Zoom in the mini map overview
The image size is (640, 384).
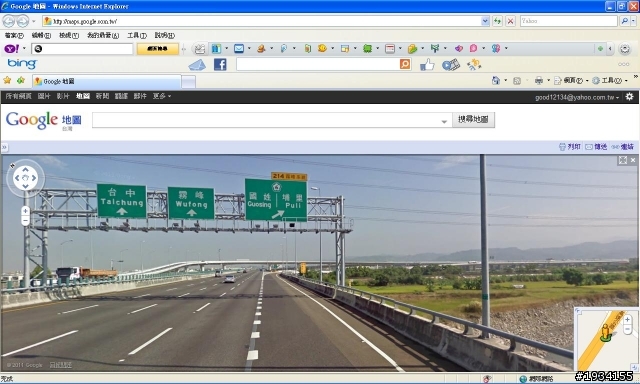click(627, 320)
